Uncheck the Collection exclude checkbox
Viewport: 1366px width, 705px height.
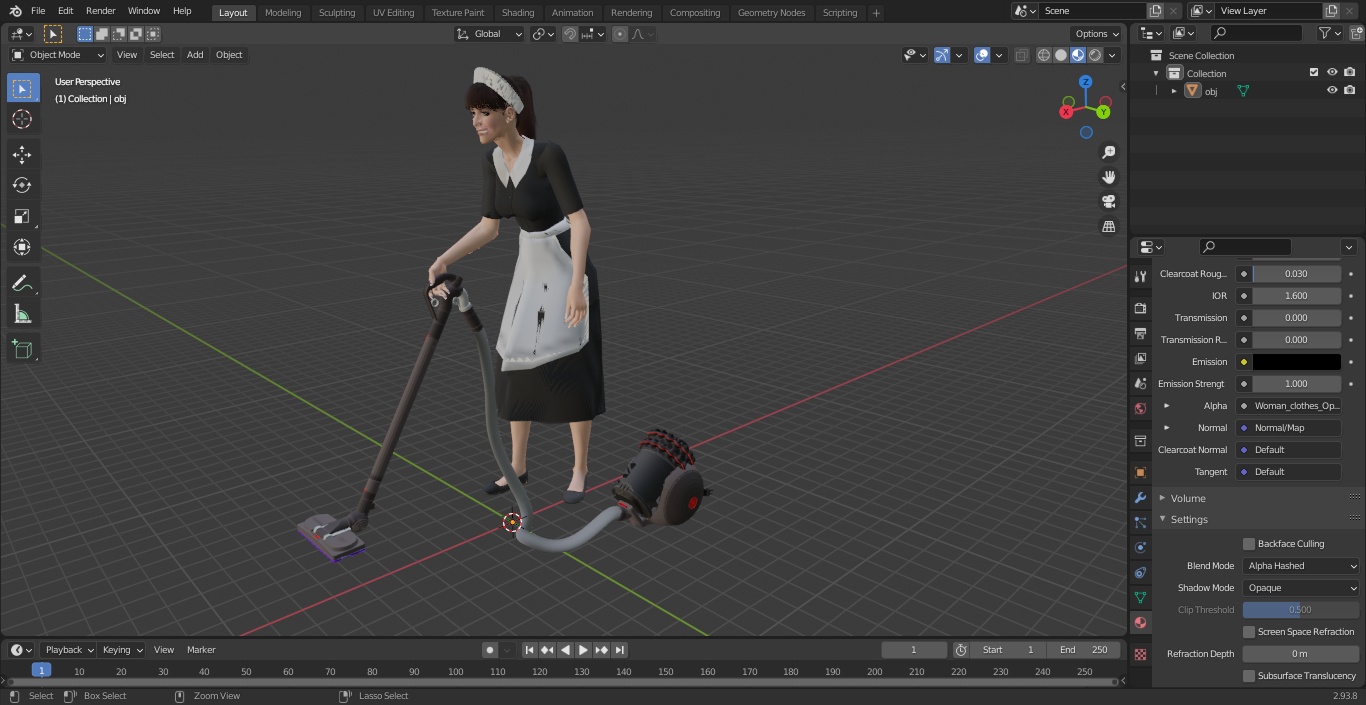tap(1314, 73)
